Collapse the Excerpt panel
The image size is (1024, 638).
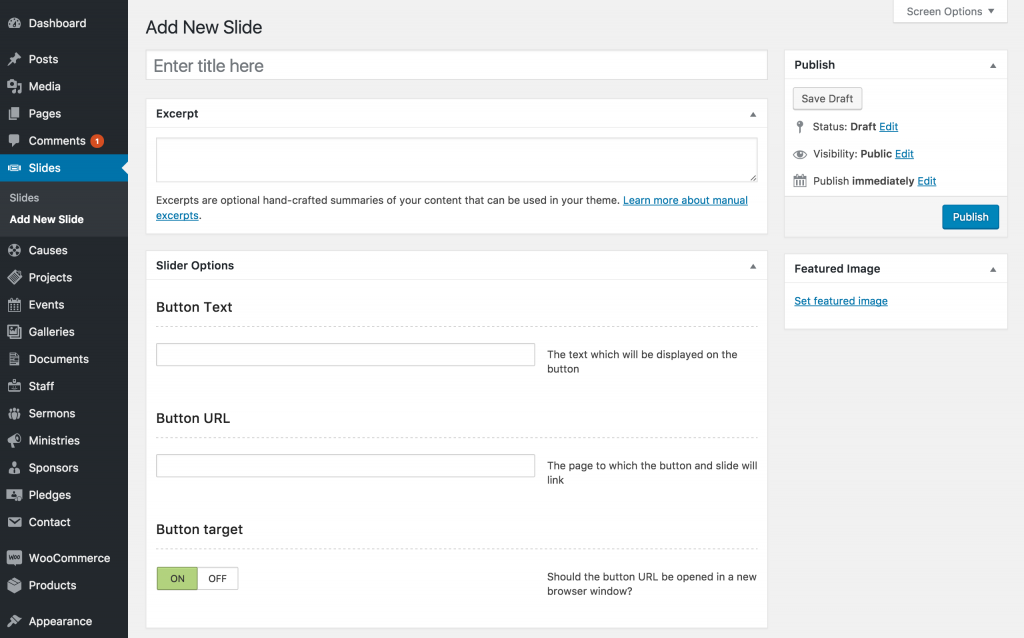tap(753, 113)
